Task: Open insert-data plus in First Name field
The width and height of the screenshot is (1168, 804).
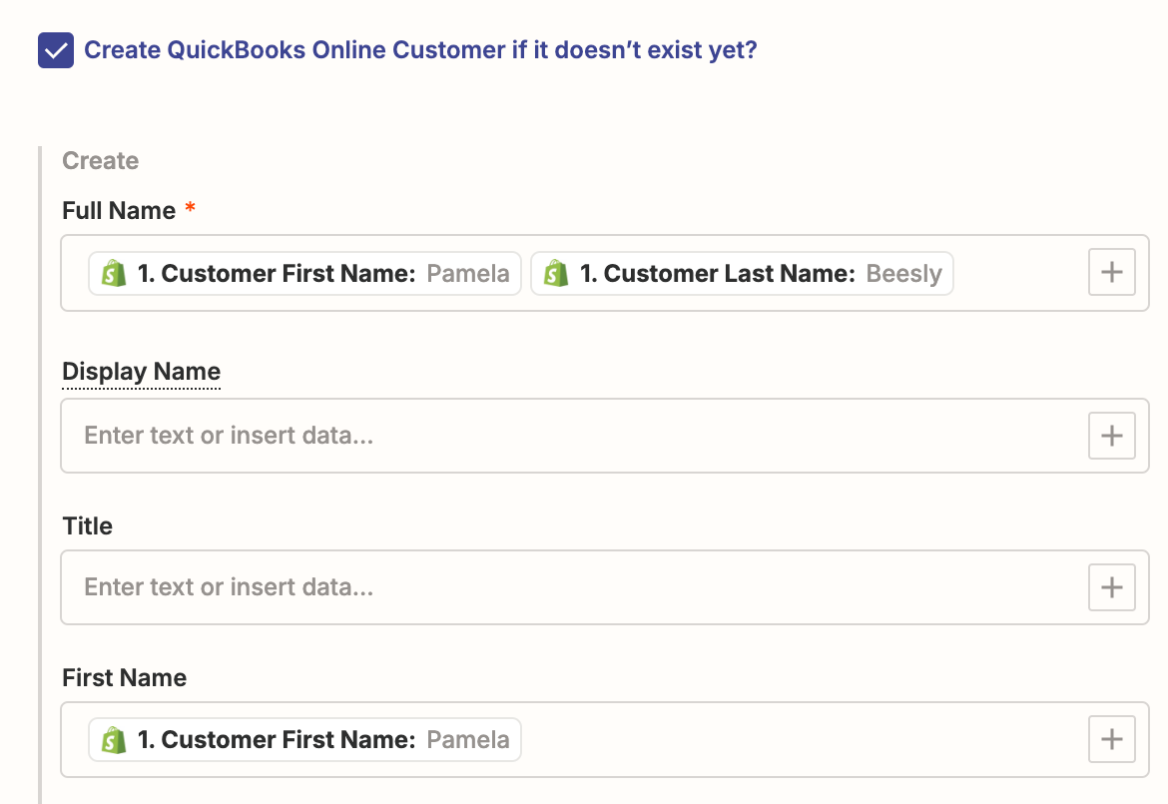Action: (1111, 739)
